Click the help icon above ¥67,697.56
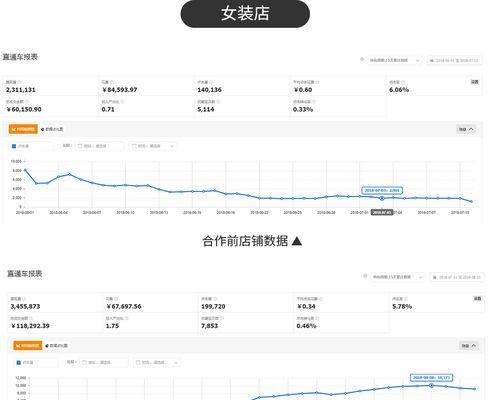This screenshot has width=490, height=400. [116, 299]
